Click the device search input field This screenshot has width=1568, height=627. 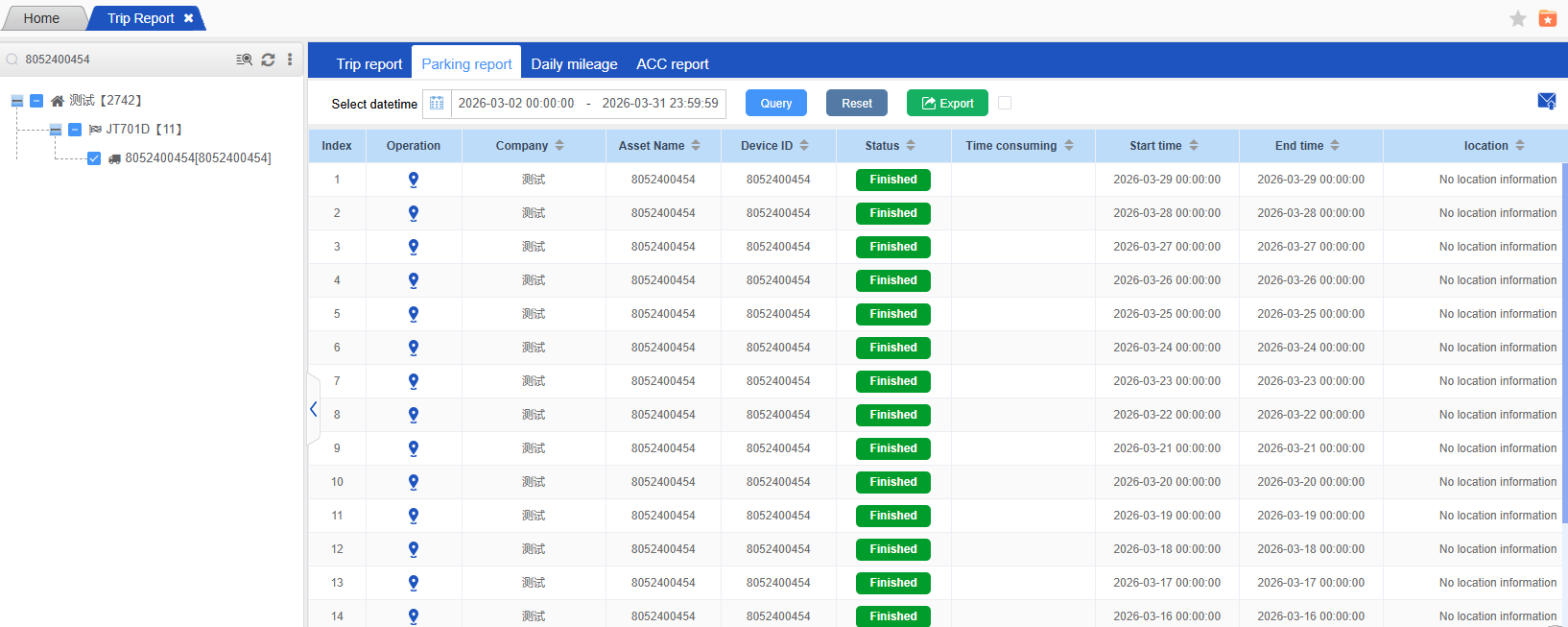[x=125, y=60]
